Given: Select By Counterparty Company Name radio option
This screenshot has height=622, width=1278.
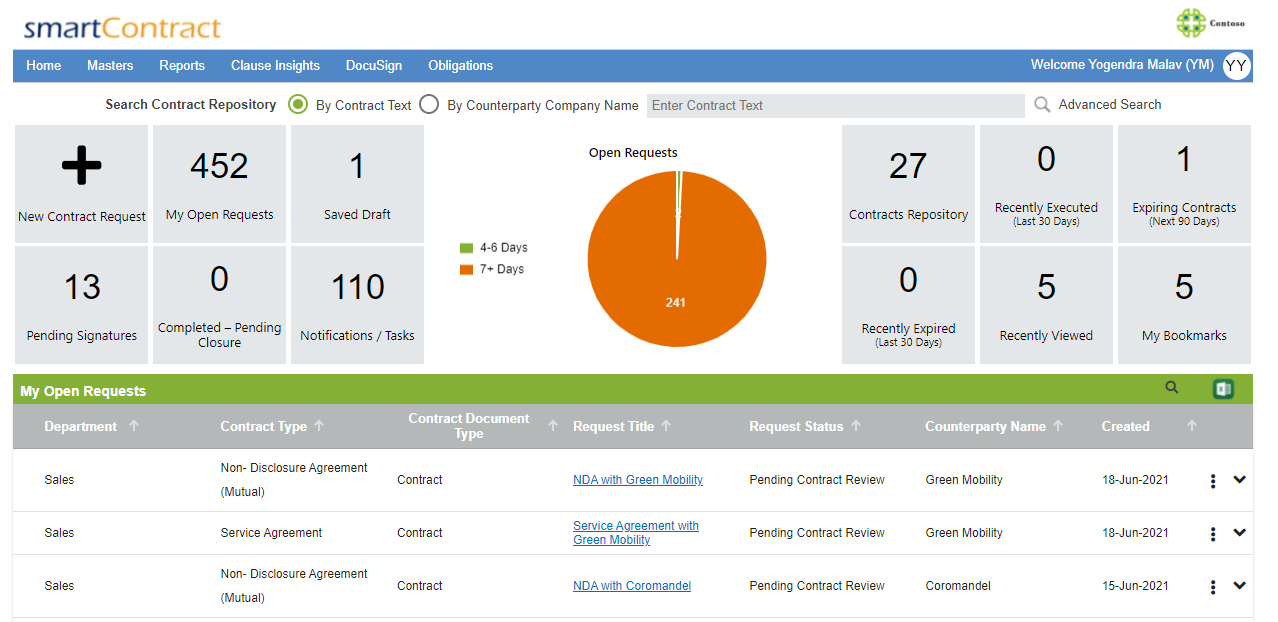Looking at the screenshot, I should (429, 104).
